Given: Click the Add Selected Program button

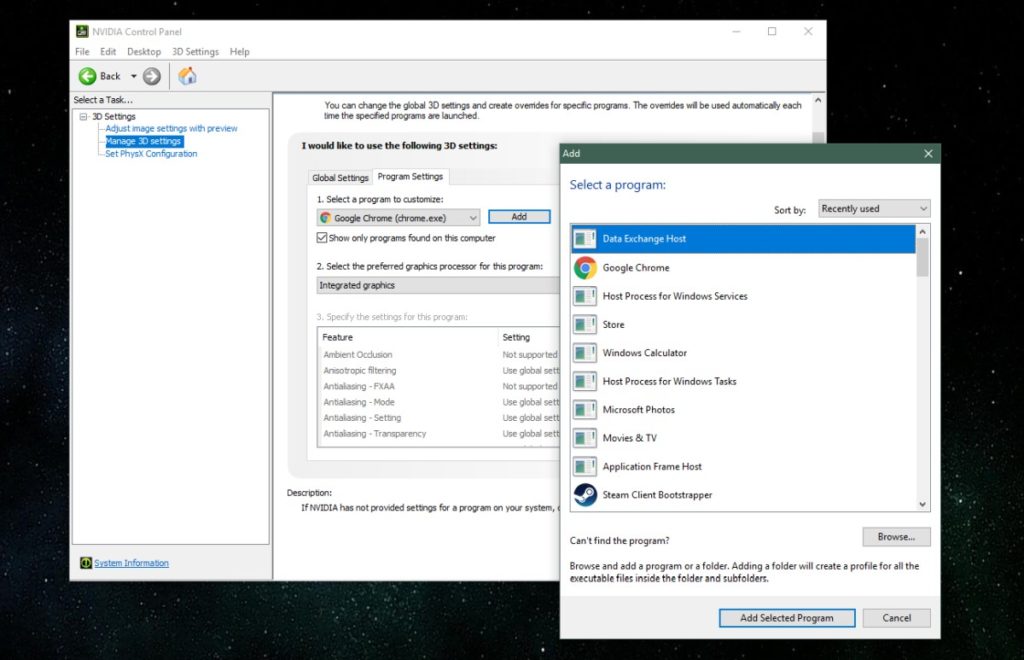Looking at the screenshot, I should pos(786,617).
